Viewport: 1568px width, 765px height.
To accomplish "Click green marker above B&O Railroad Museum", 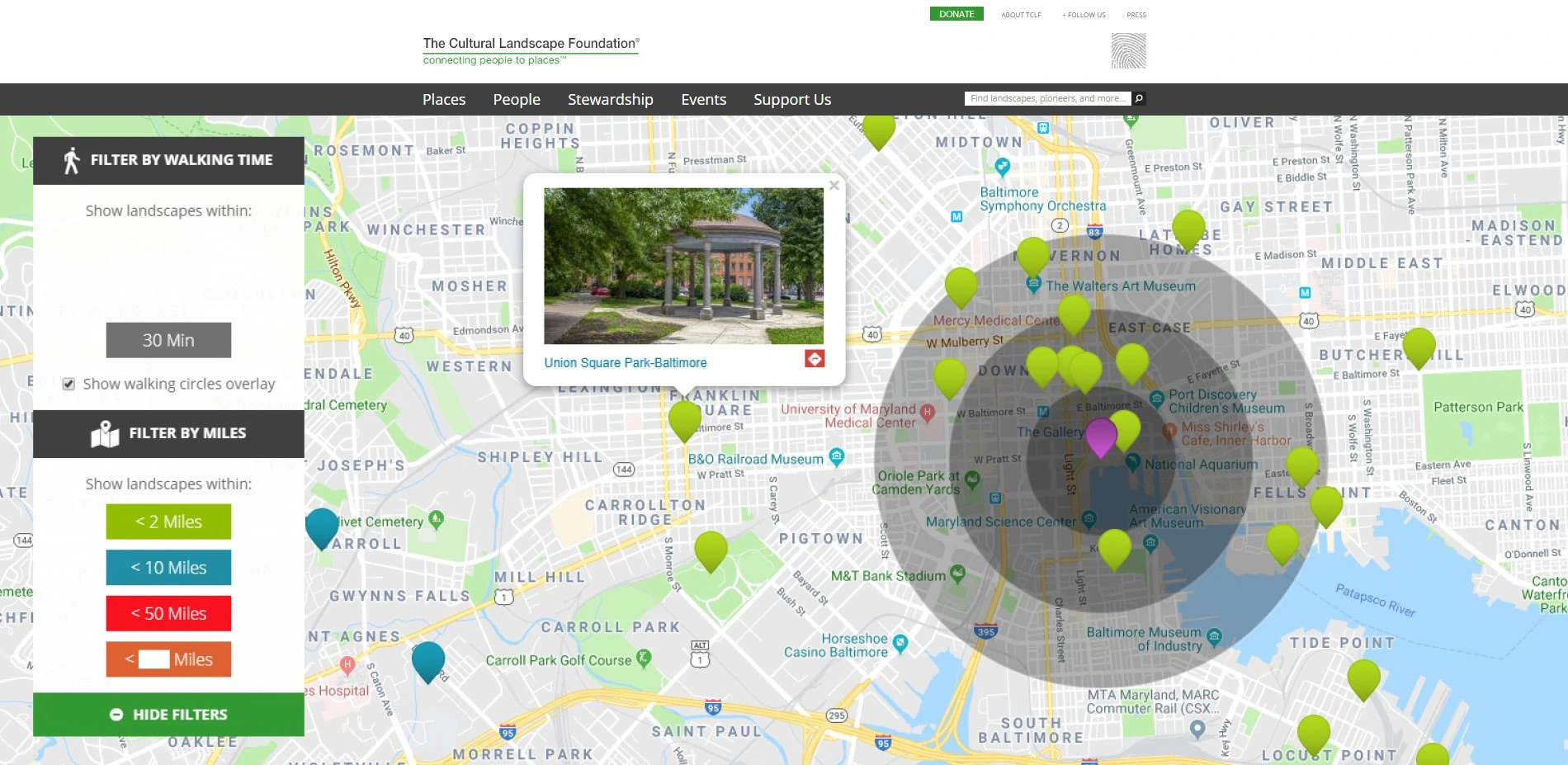I will click(x=684, y=418).
